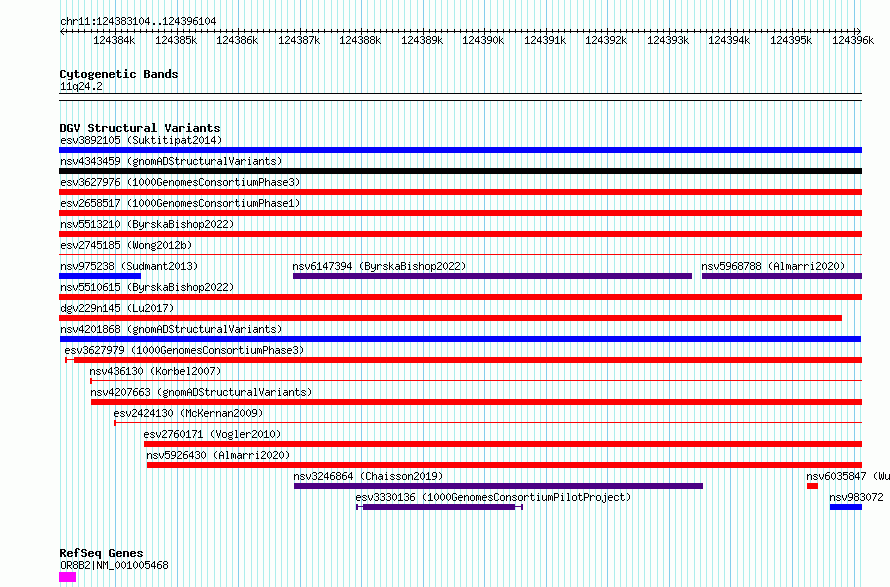
Task: Click the right arrowhead of the ruler
Action: 859,31
